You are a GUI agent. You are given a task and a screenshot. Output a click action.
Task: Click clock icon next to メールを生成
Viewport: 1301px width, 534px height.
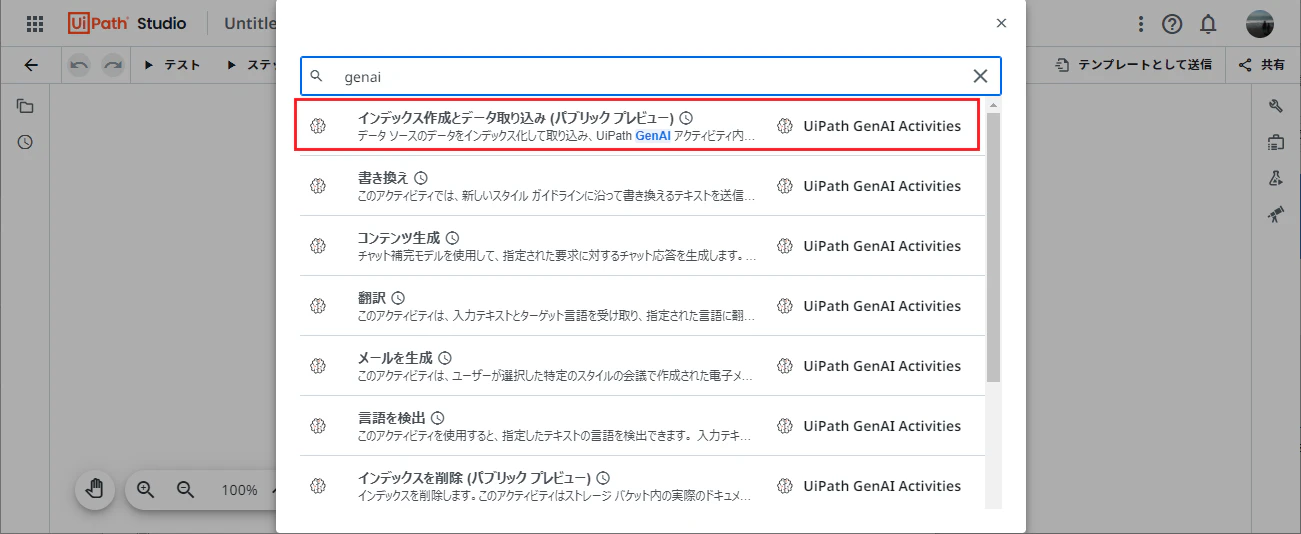pos(445,358)
